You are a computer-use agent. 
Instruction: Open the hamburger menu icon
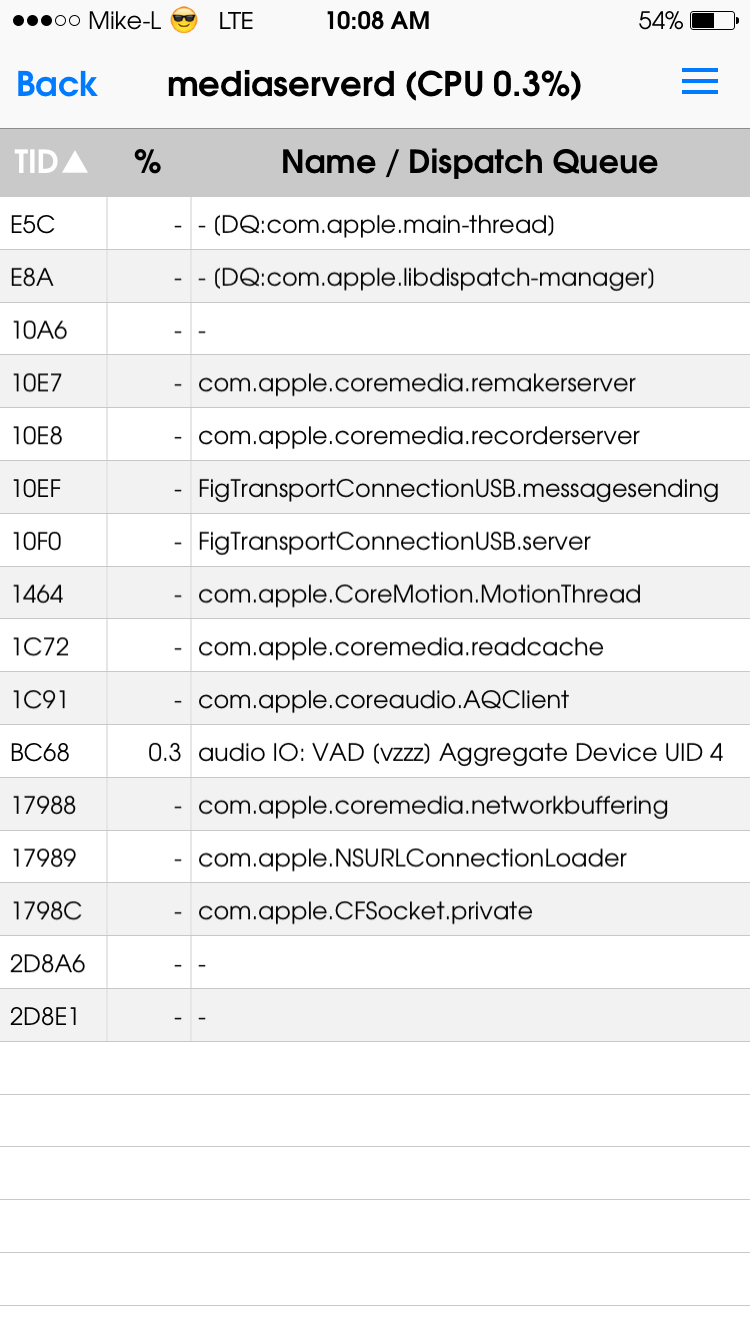pyautogui.click(x=700, y=82)
